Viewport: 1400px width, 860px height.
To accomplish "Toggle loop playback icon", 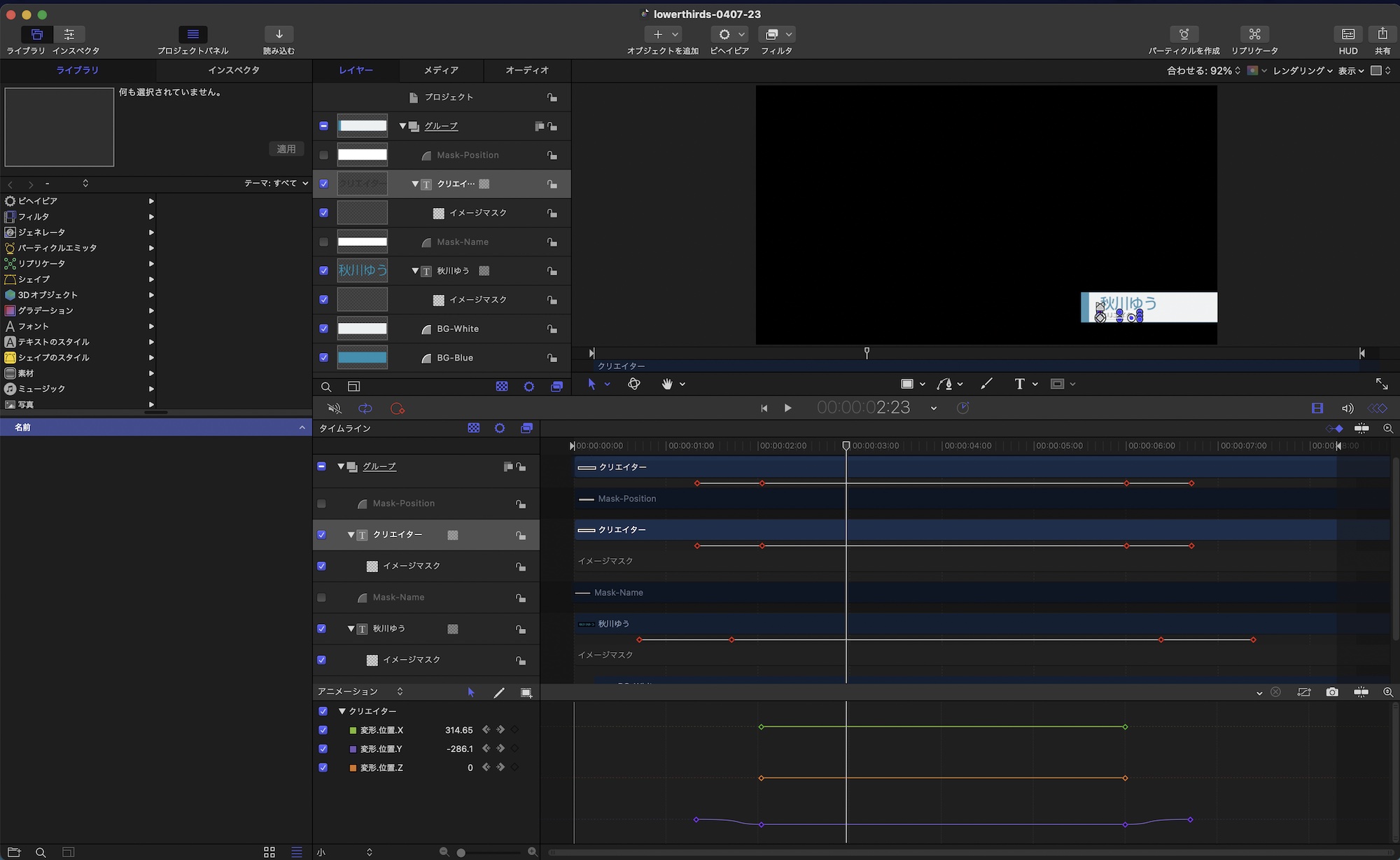I will click(x=365, y=408).
